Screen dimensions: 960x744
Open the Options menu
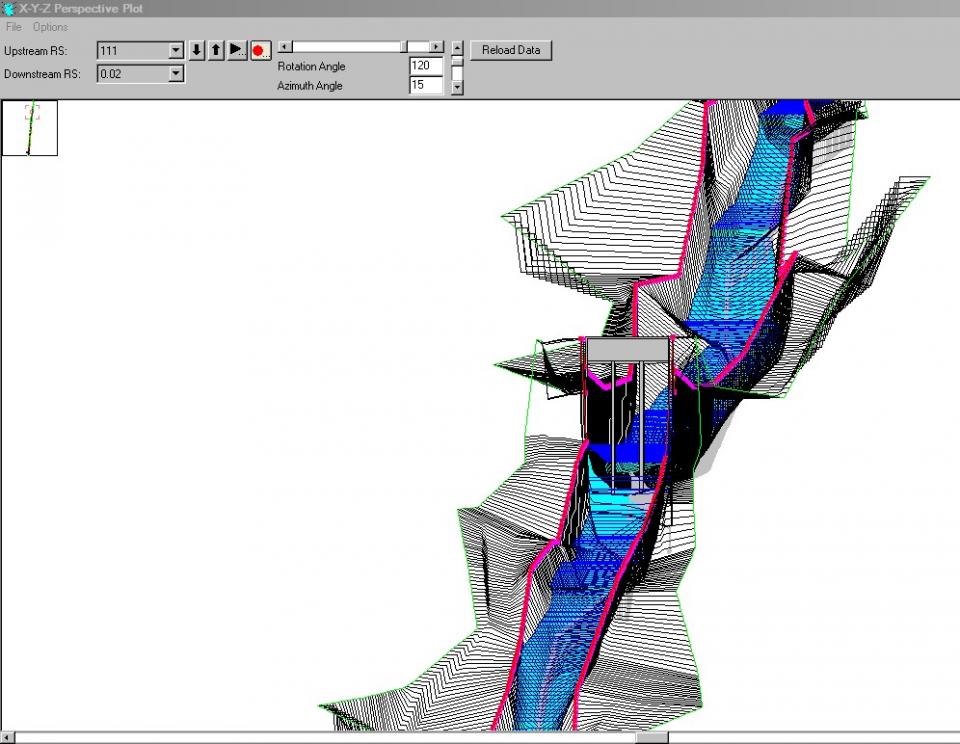[50, 27]
